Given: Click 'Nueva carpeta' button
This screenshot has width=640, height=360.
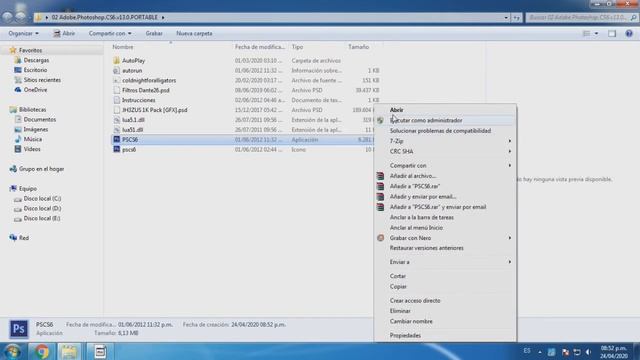Looking at the screenshot, I should click(194, 33).
